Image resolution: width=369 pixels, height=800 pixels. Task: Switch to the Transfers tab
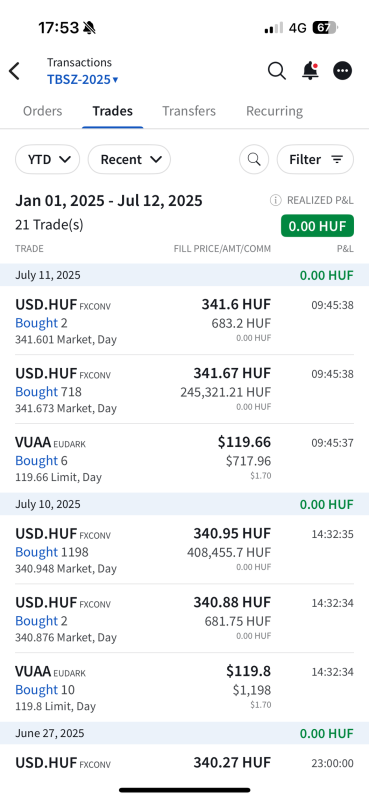189,111
